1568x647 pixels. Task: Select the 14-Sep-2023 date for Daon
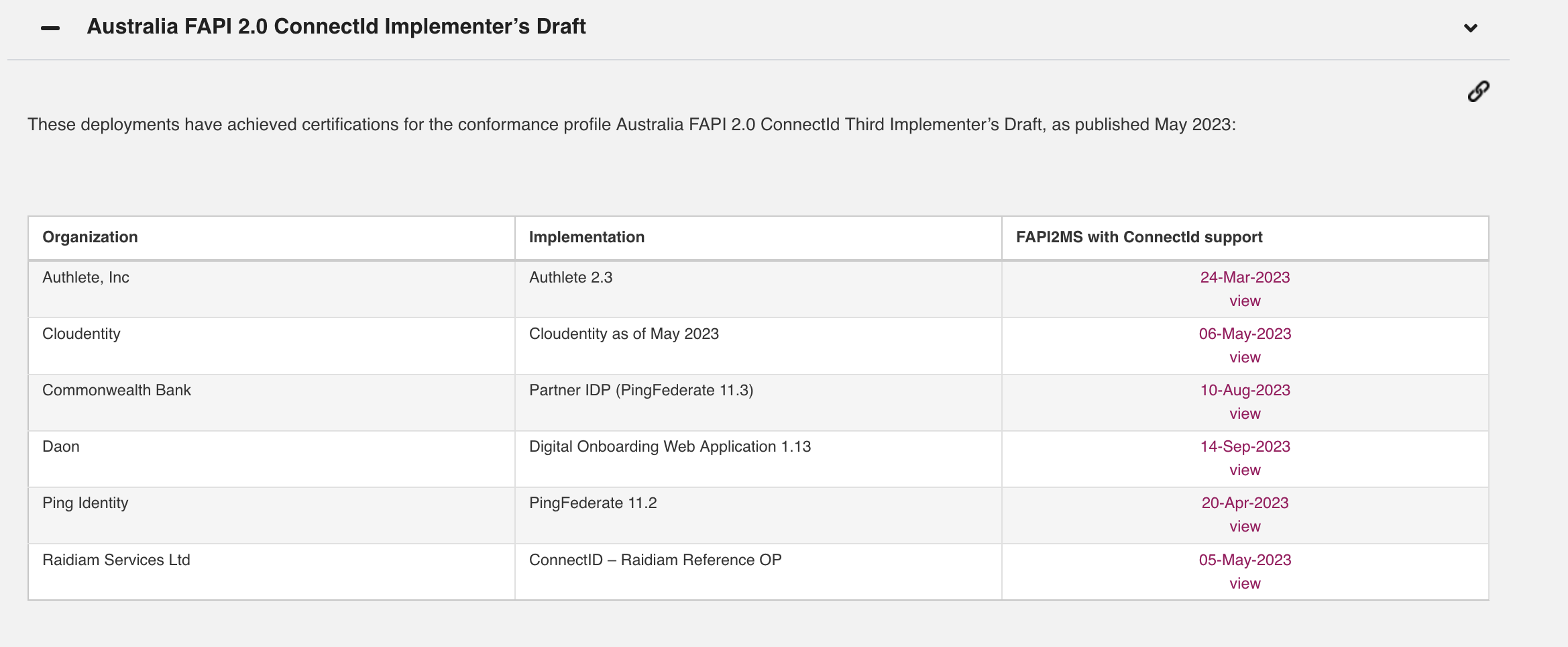pyautogui.click(x=1245, y=446)
